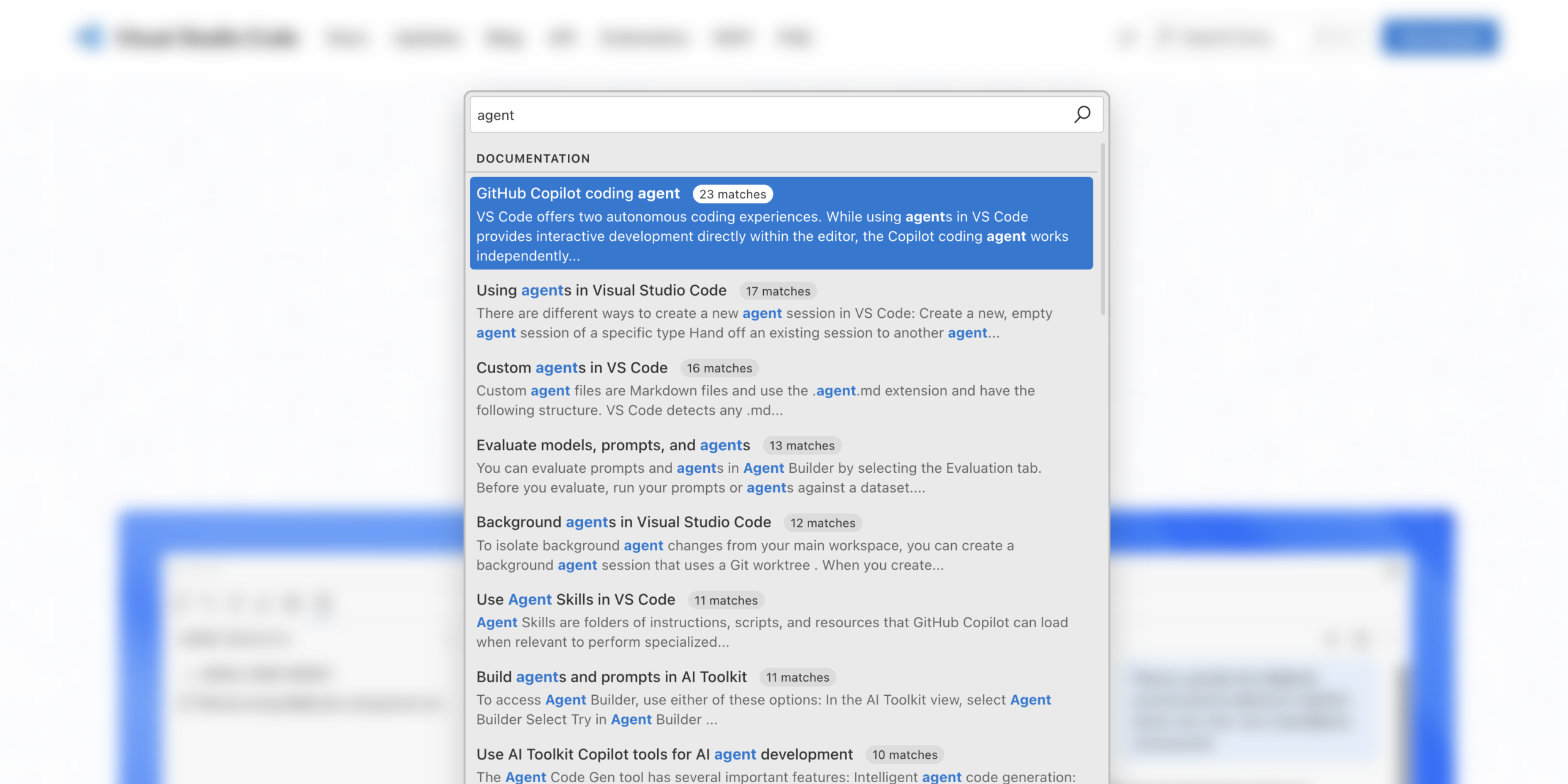Open "Use Agent Skills in VS Code" result
Image resolution: width=1568 pixels, height=784 pixels.
point(576,600)
